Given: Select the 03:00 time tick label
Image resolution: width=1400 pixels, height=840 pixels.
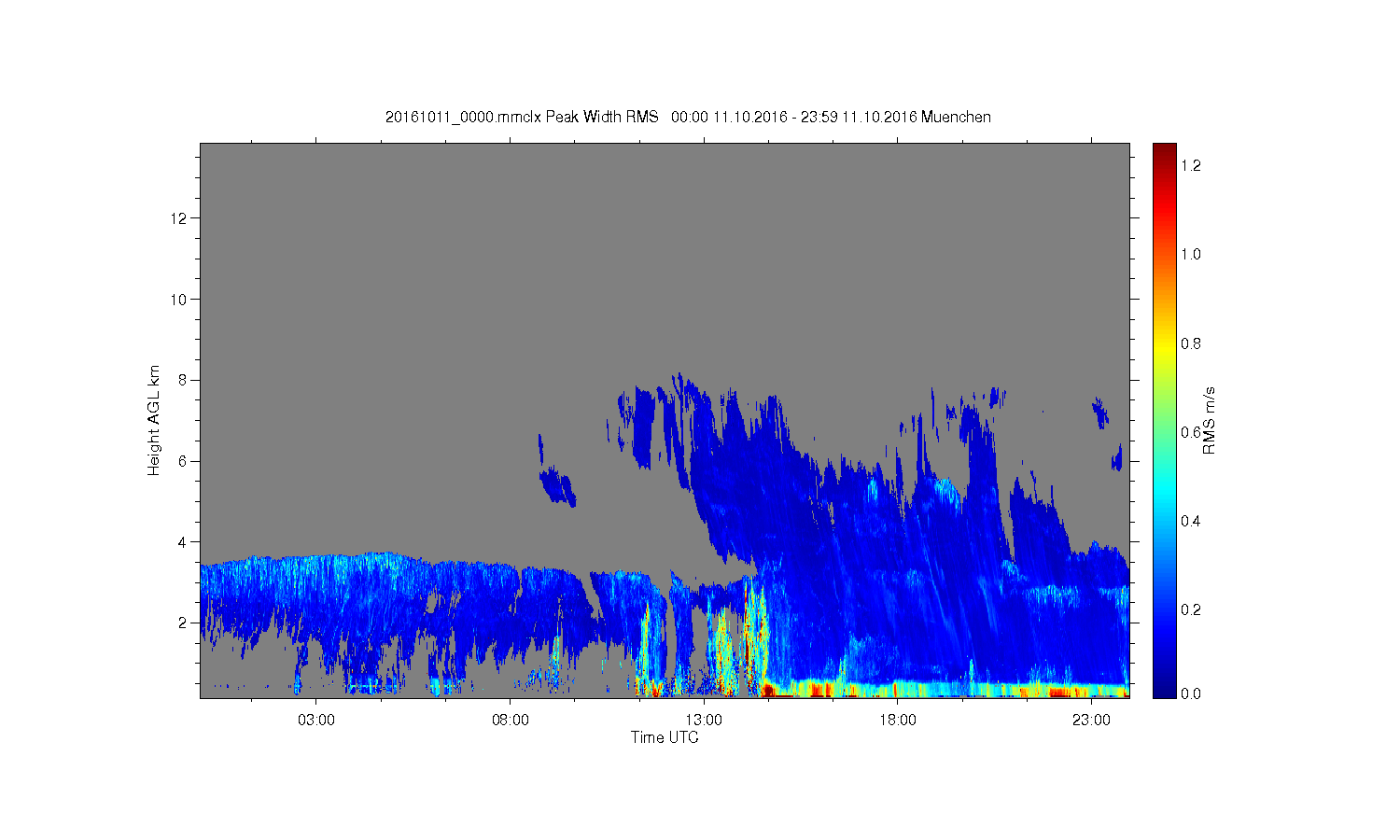Looking at the screenshot, I should tap(316, 721).
